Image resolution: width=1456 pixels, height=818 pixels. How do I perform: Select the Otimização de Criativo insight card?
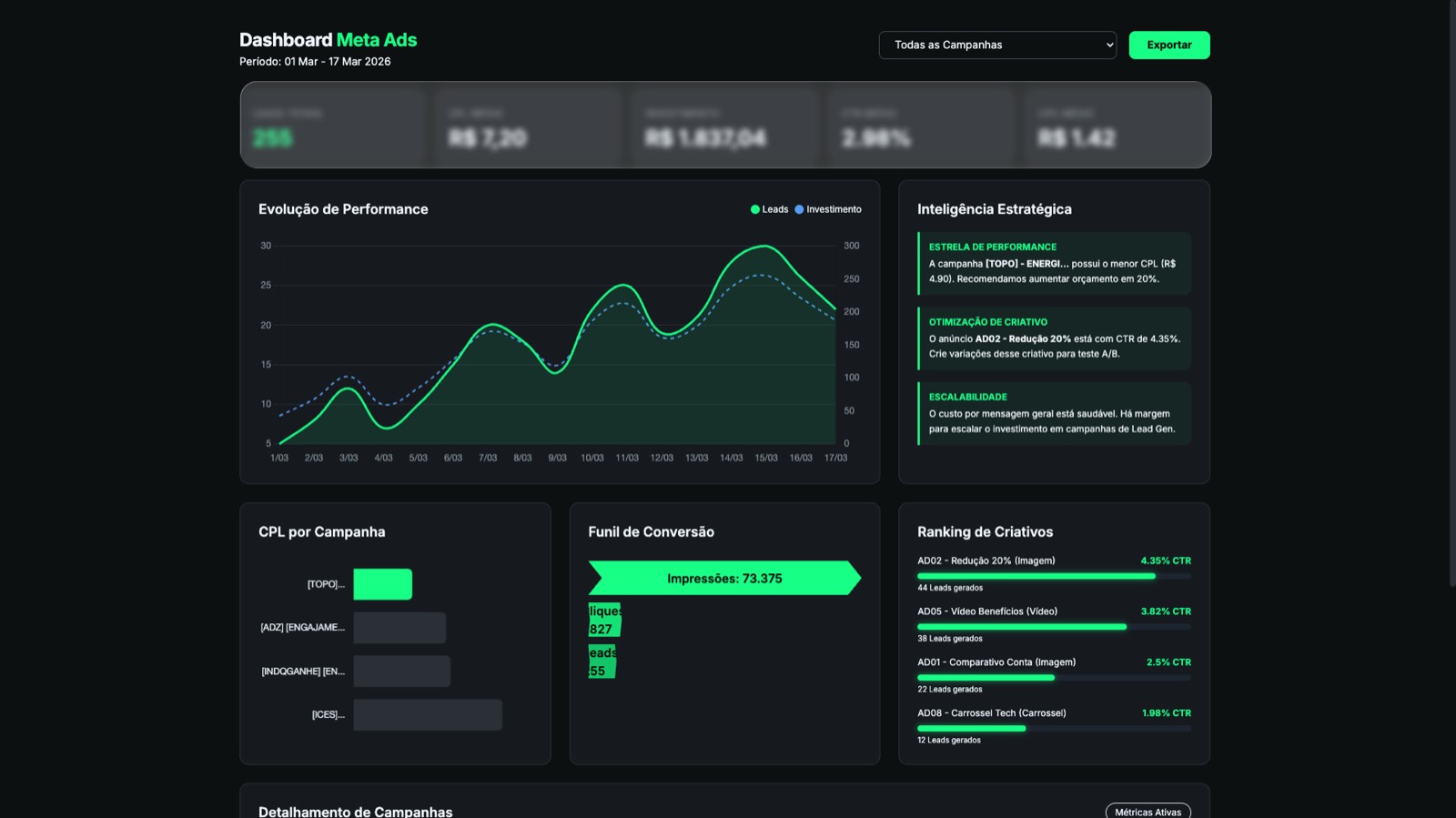1054,338
